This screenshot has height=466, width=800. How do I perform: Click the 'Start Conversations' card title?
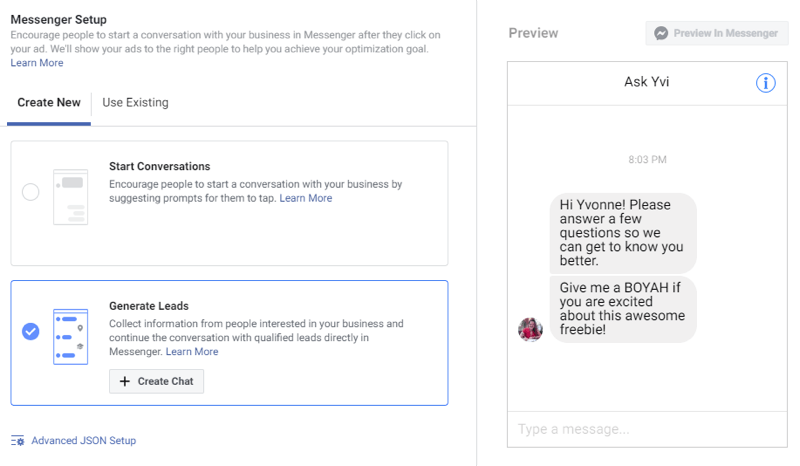(x=160, y=166)
